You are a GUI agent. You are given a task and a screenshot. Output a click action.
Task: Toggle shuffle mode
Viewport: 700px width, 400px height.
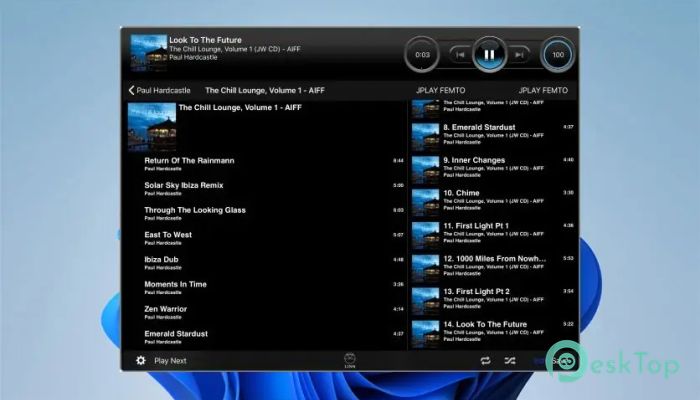[x=510, y=361]
